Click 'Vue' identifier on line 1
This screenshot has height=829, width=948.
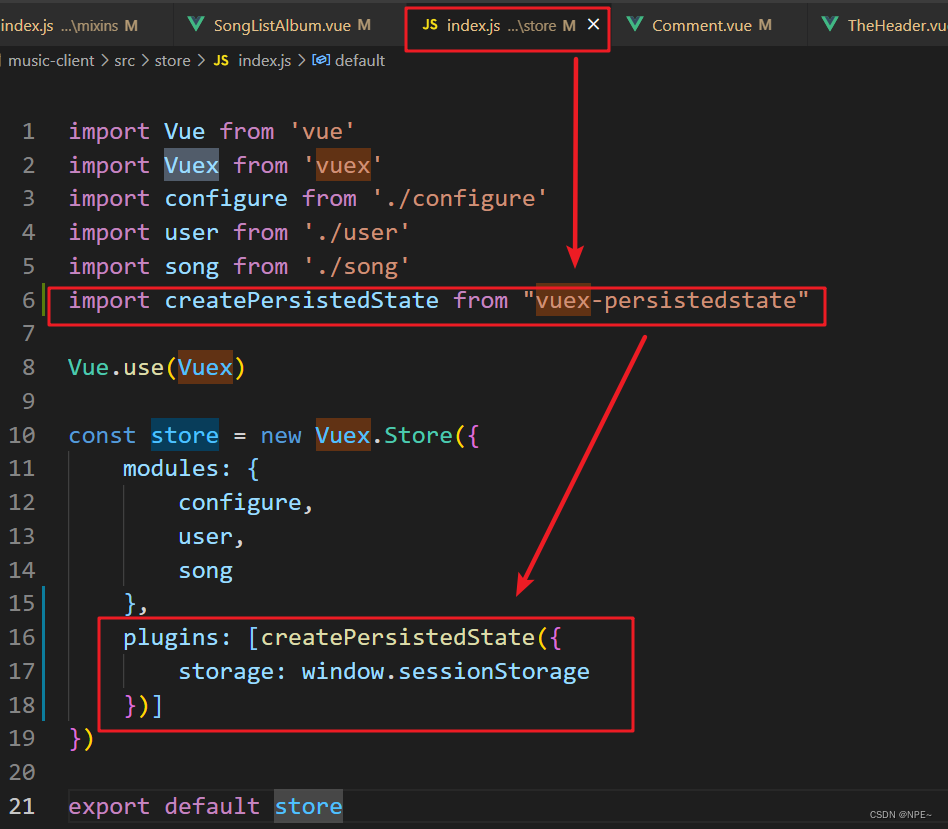point(184,131)
